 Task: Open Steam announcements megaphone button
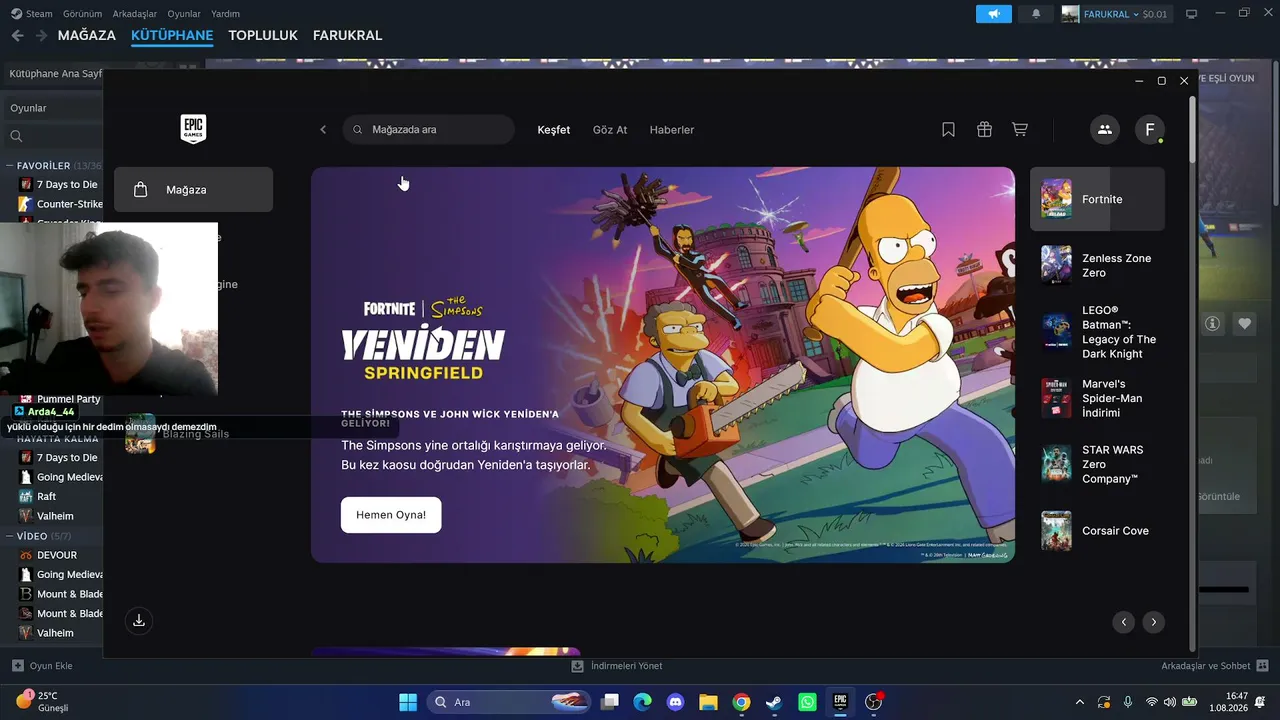tap(994, 14)
